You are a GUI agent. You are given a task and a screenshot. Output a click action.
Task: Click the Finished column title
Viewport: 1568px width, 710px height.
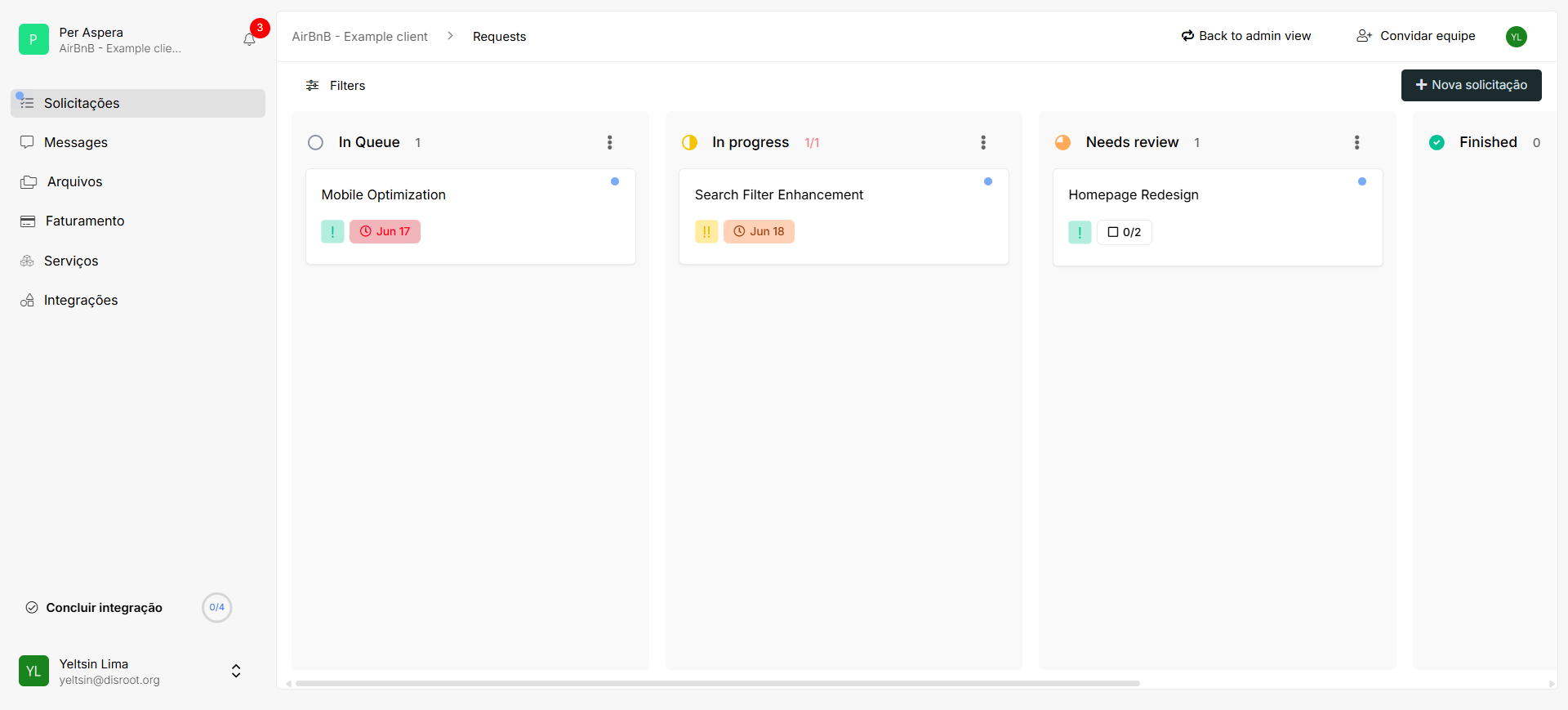pyautogui.click(x=1488, y=142)
